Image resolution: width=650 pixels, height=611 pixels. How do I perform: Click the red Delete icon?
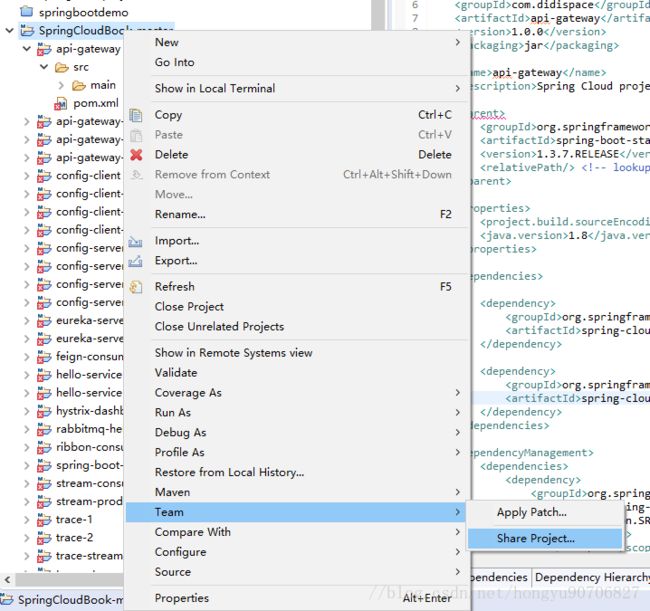pos(136,155)
